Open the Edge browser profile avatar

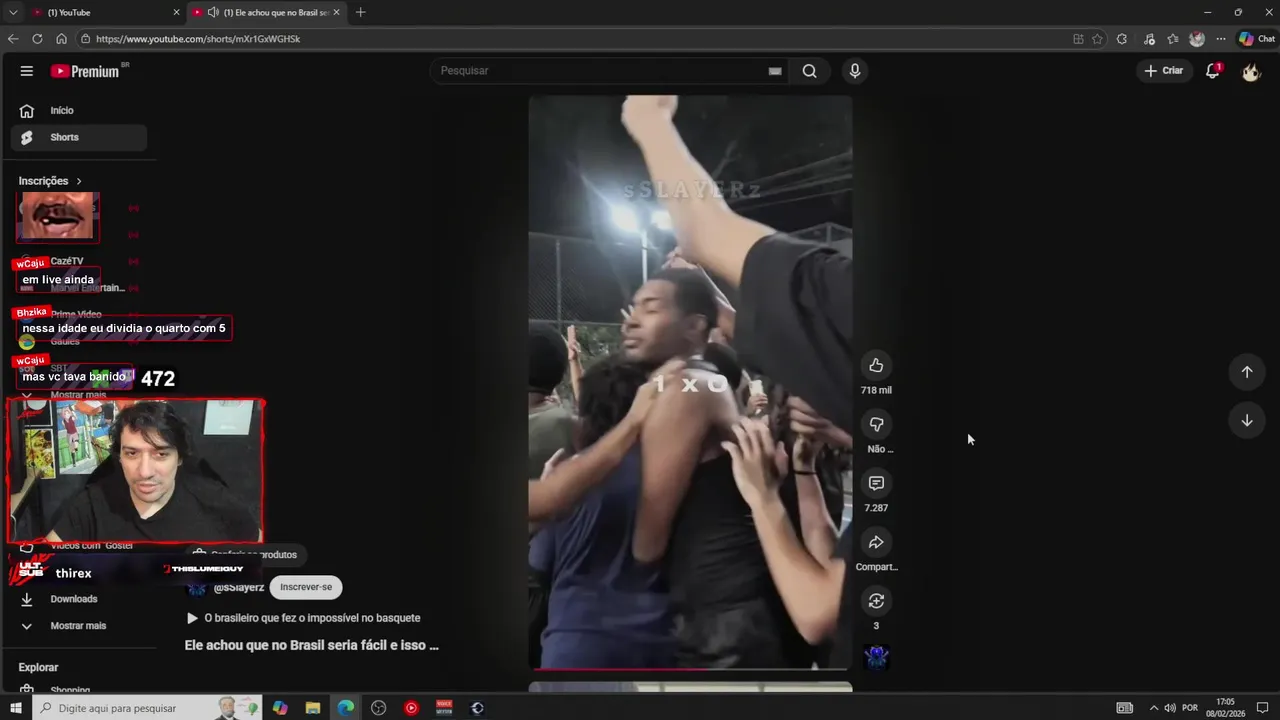[1197, 39]
